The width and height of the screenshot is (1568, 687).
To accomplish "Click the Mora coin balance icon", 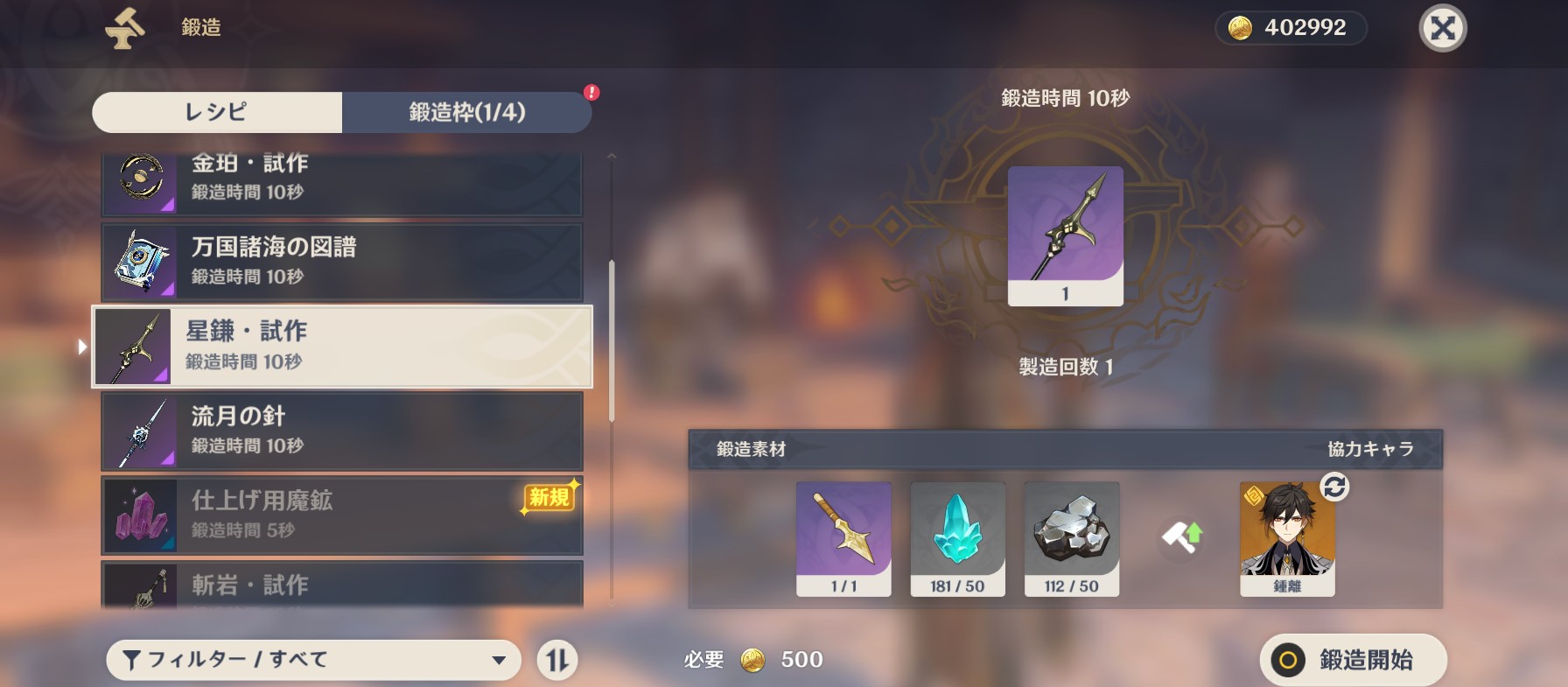I will coord(1240,28).
